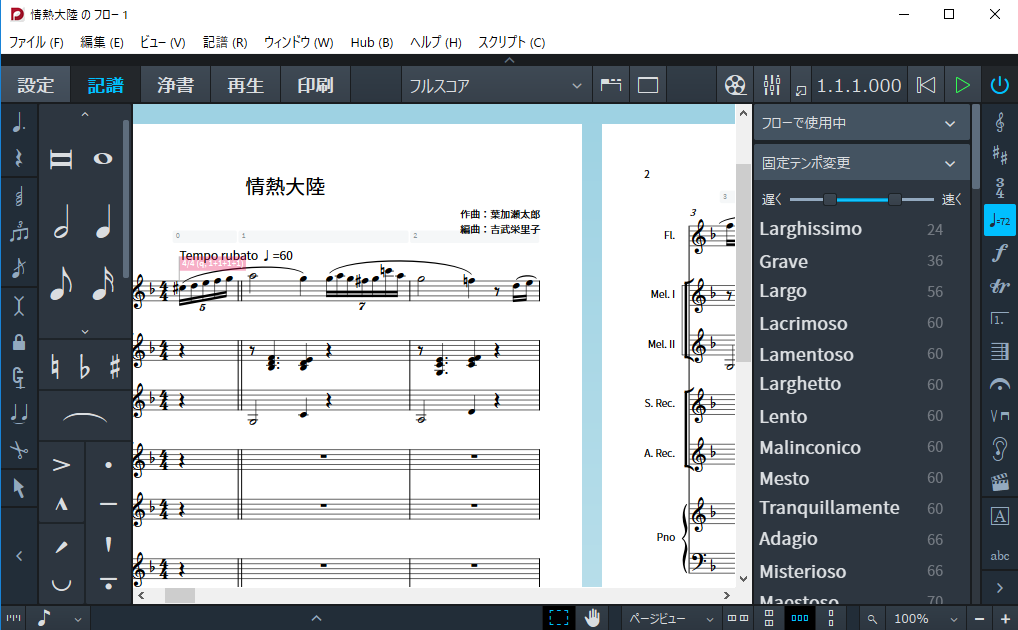Choose the sixteenth note duration

pyautogui.click(x=104, y=283)
